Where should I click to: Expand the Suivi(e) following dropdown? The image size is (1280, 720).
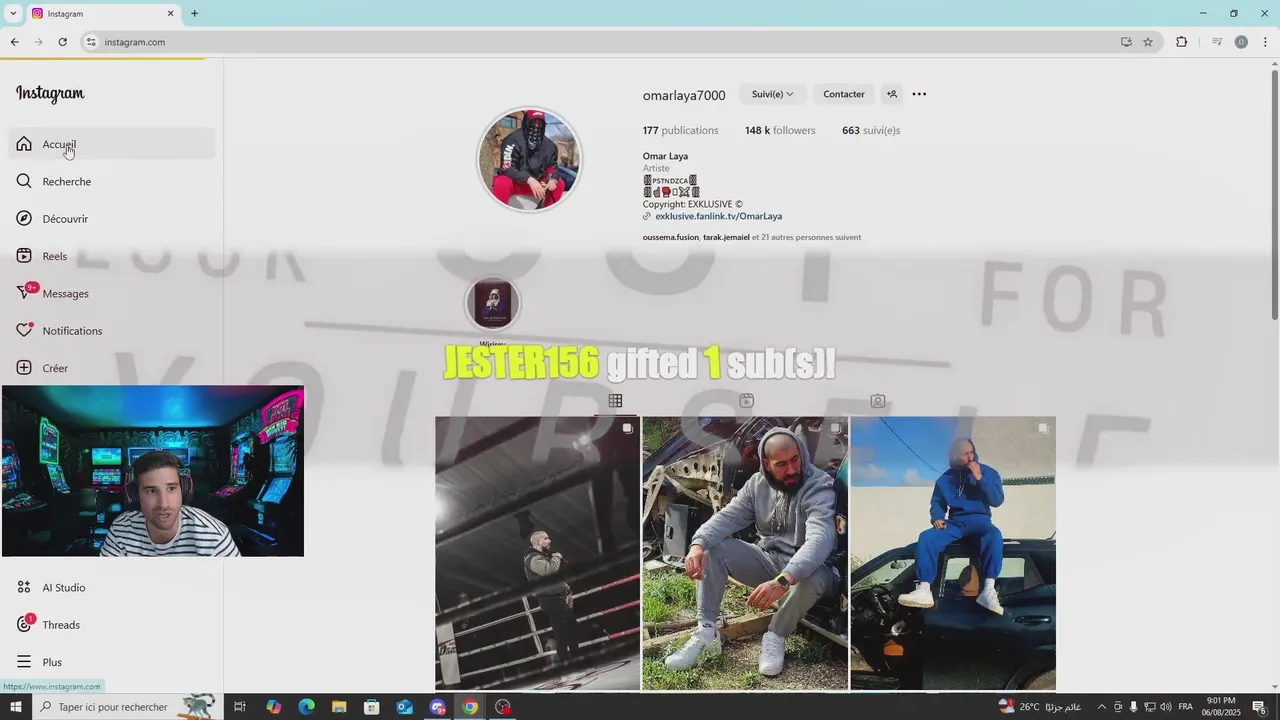771,94
